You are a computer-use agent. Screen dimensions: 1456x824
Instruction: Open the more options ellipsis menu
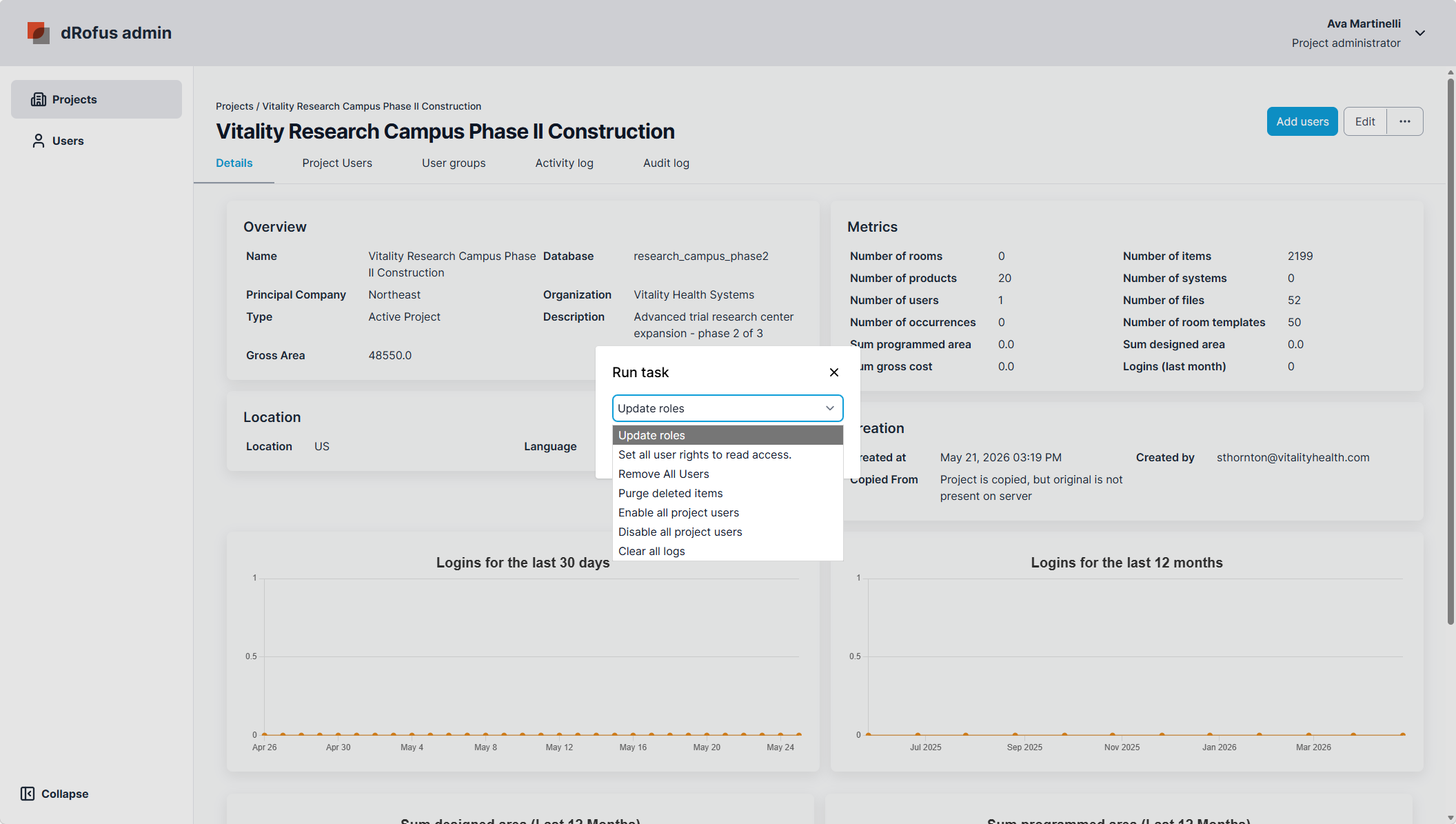point(1405,121)
